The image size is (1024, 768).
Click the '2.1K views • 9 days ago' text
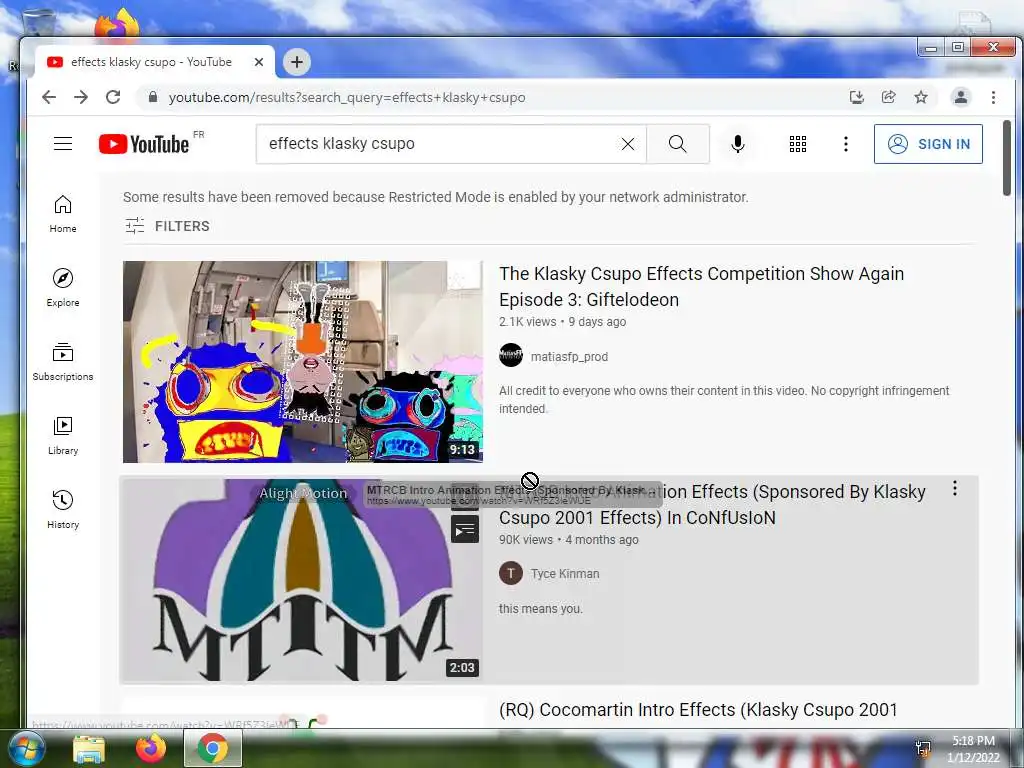(x=562, y=321)
